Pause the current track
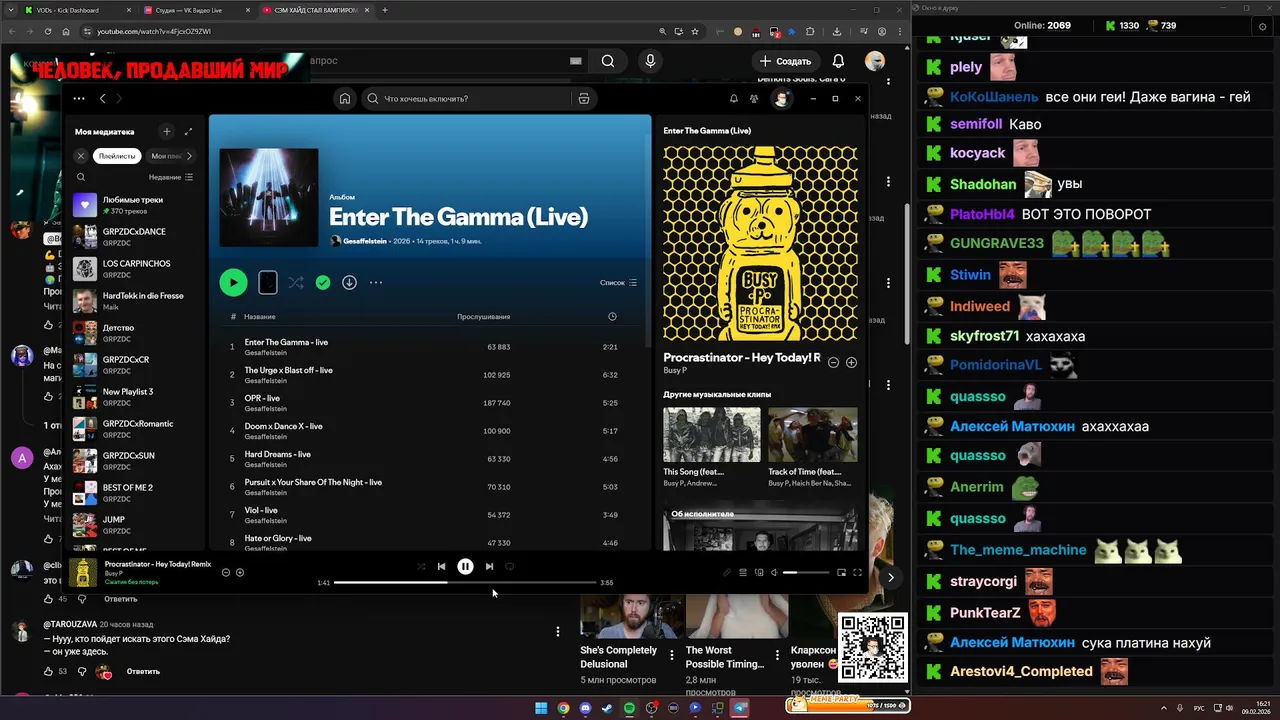Viewport: 1280px width, 720px height. pyautogui.click(x=465, y=566)
